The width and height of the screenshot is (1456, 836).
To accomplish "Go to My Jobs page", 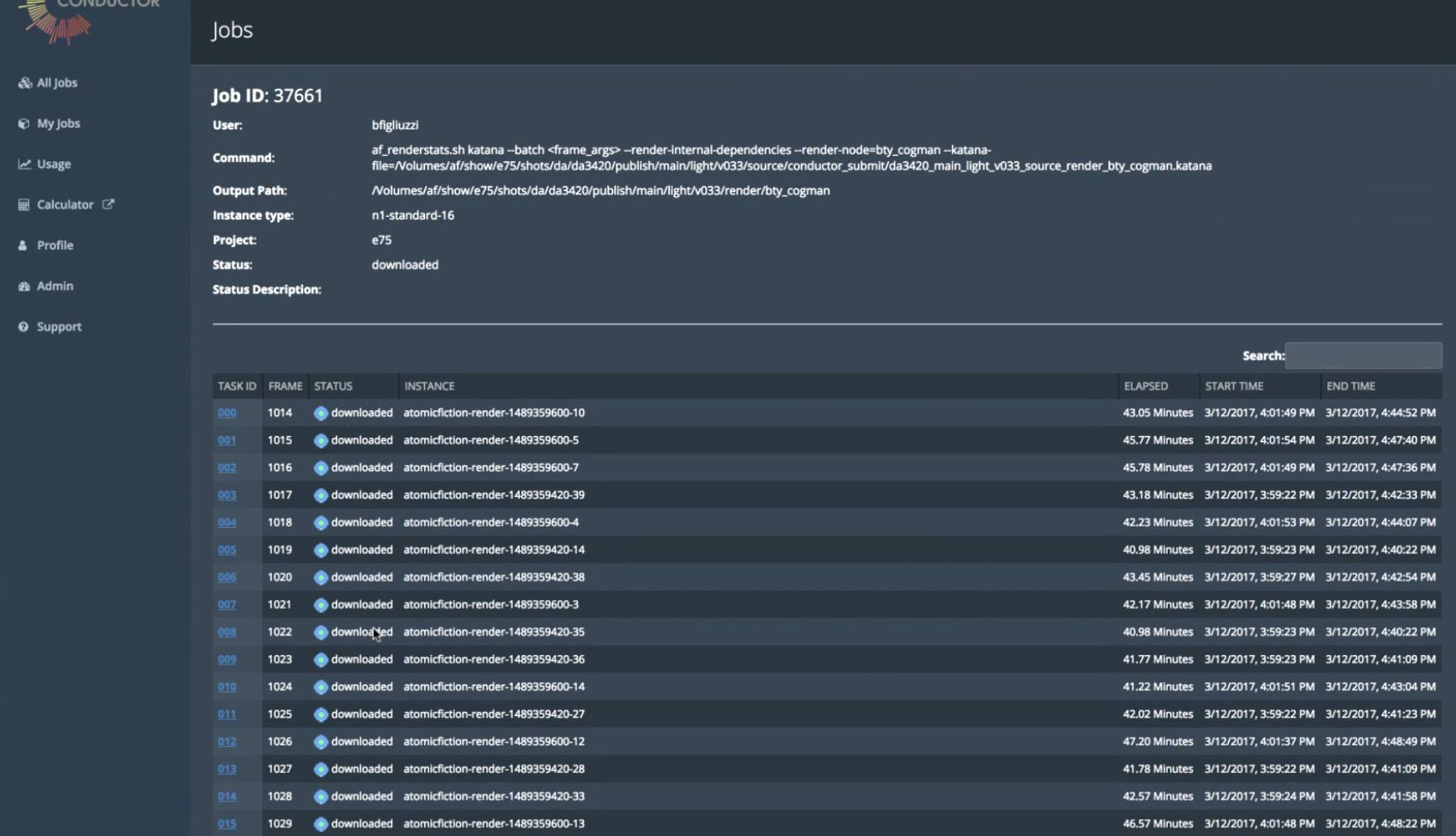I will click(59, 124).
